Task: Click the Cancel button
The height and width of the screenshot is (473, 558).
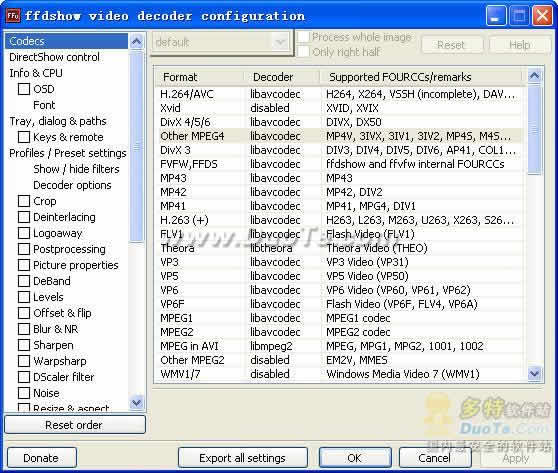Action: click(435, 458)
